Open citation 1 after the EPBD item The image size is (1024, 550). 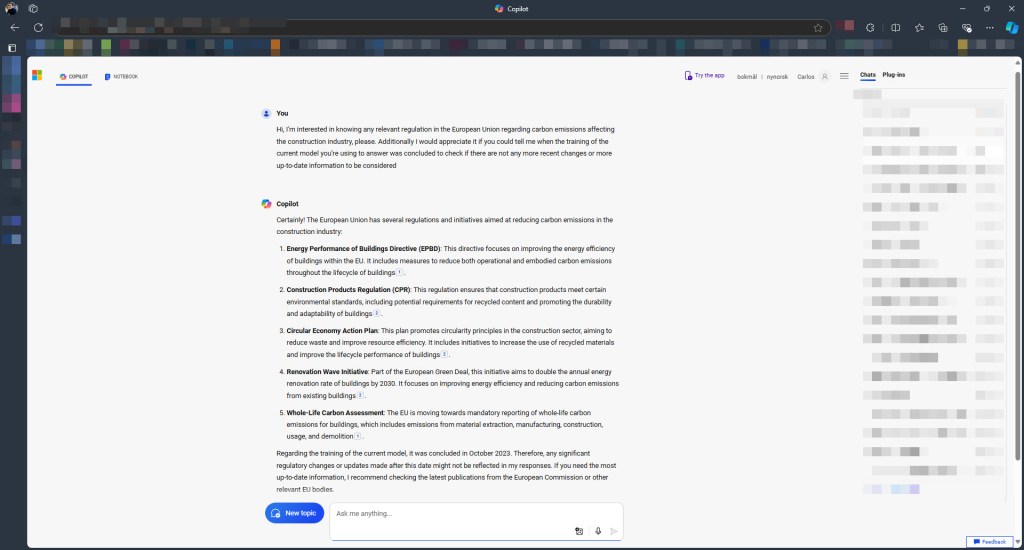(400, 272)
